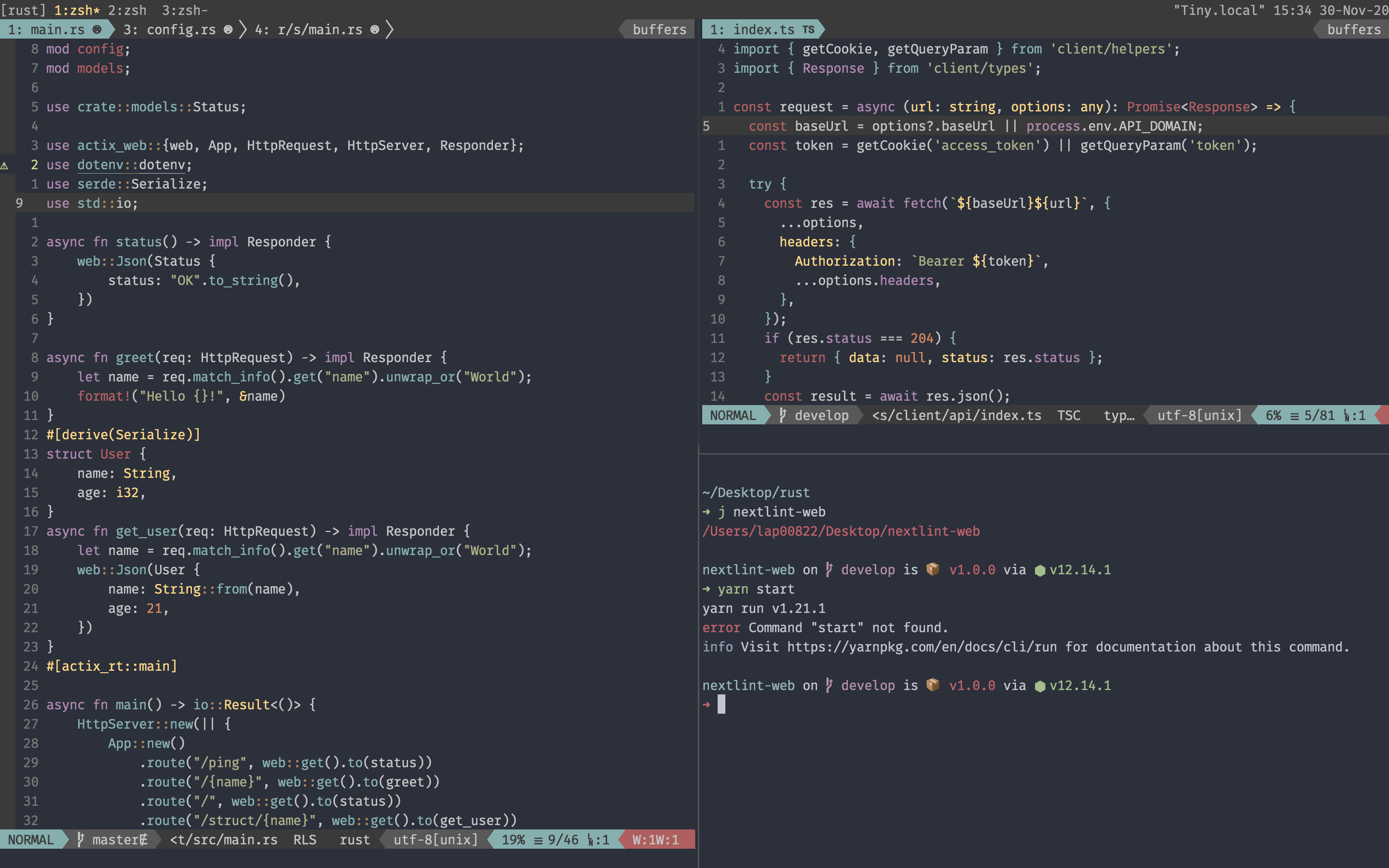Click the NORMAL mode indicator under main.rs
The image size is (1389, 868).
31,839
